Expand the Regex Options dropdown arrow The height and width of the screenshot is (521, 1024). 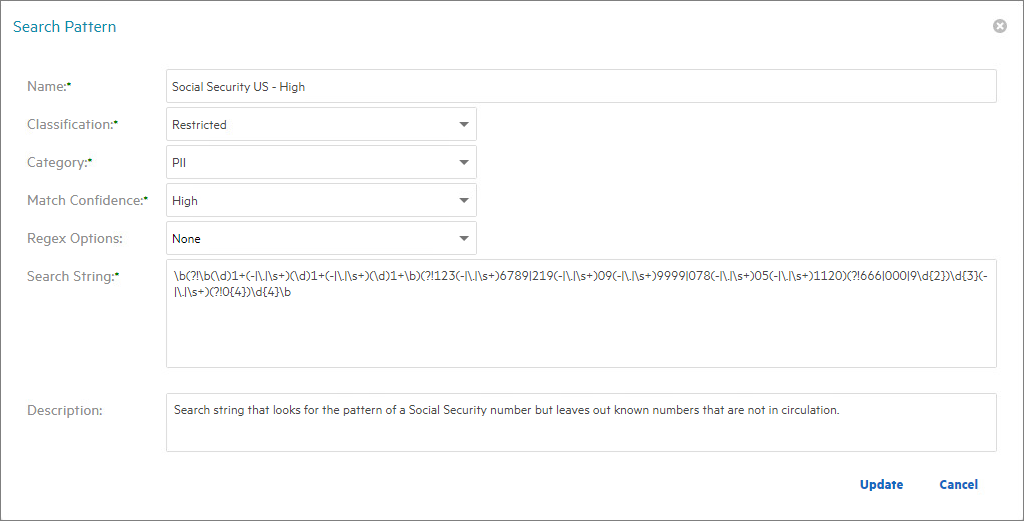[463, 239]
